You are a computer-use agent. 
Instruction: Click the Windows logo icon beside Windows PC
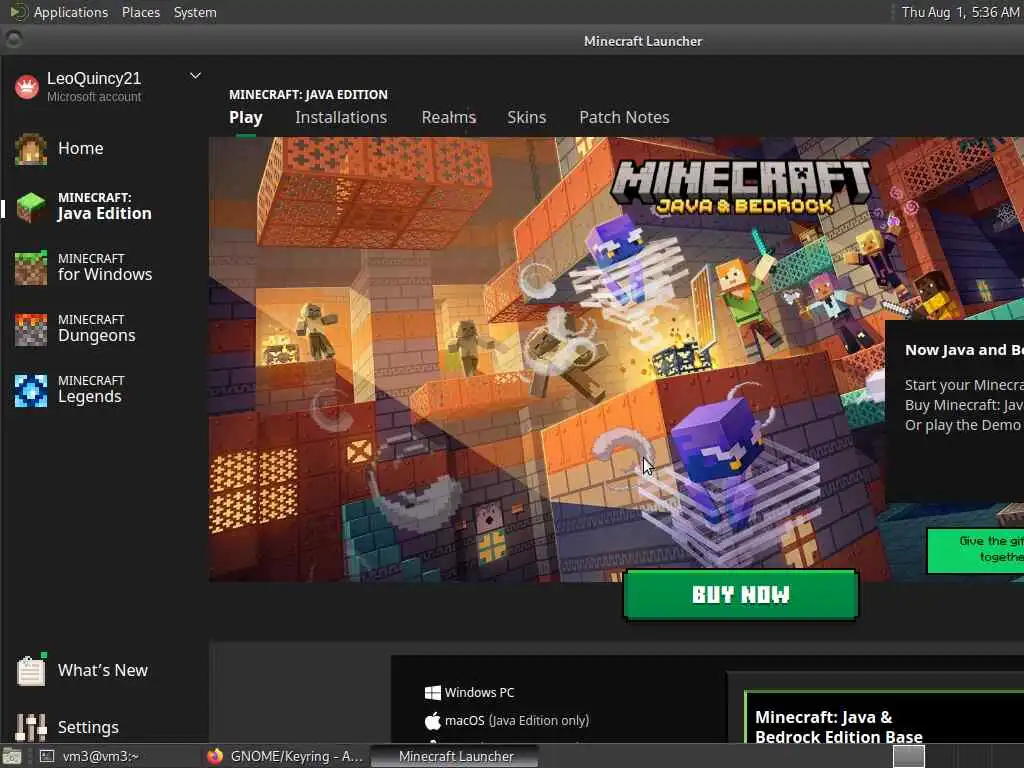coord(432,692)
